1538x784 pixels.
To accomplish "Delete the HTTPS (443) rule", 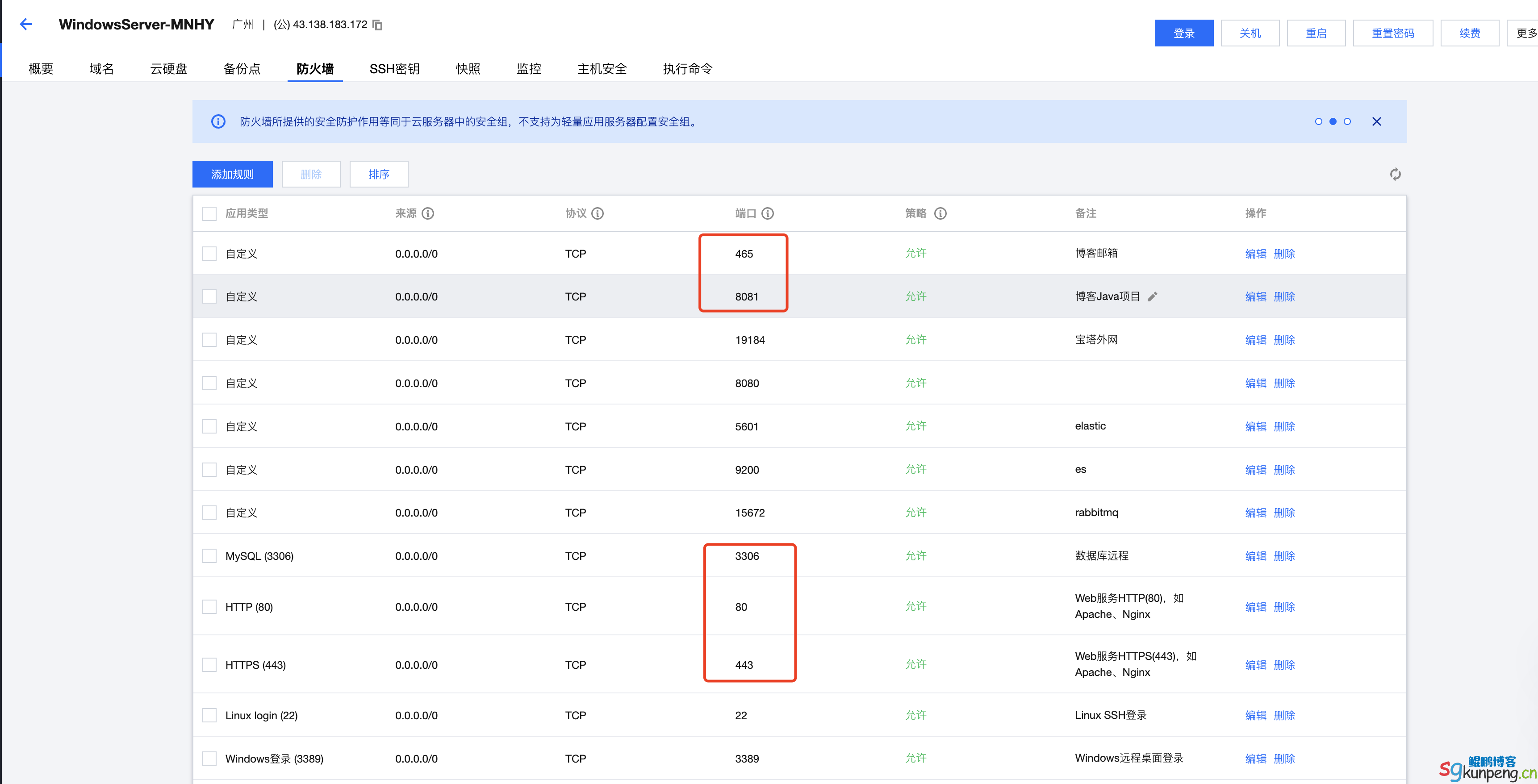I will pos(1284,665).
